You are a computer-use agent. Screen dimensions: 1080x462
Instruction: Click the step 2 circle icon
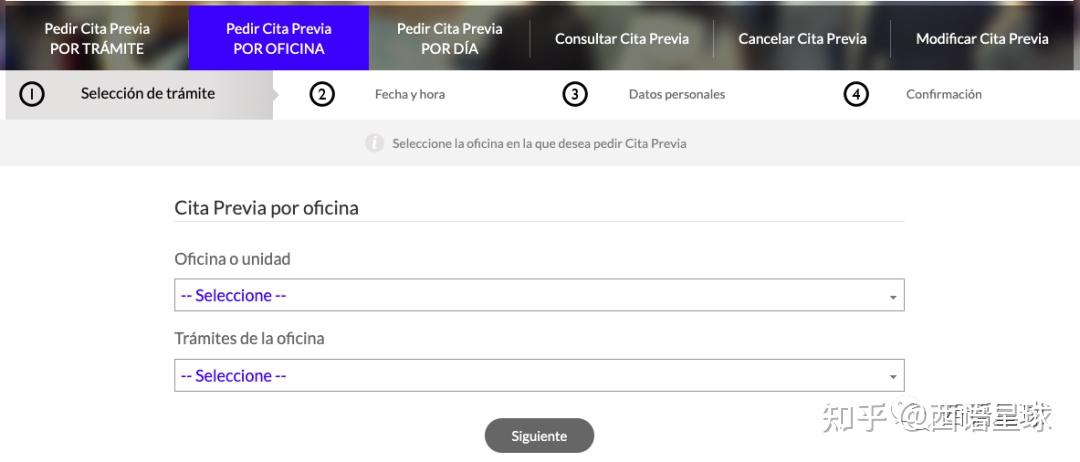click(x=322, y=94)
